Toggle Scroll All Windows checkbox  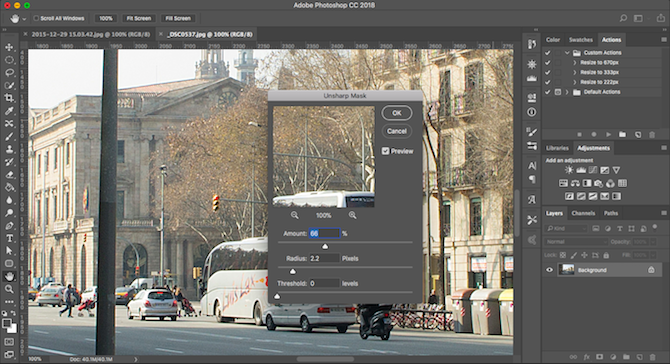point(36,18)
